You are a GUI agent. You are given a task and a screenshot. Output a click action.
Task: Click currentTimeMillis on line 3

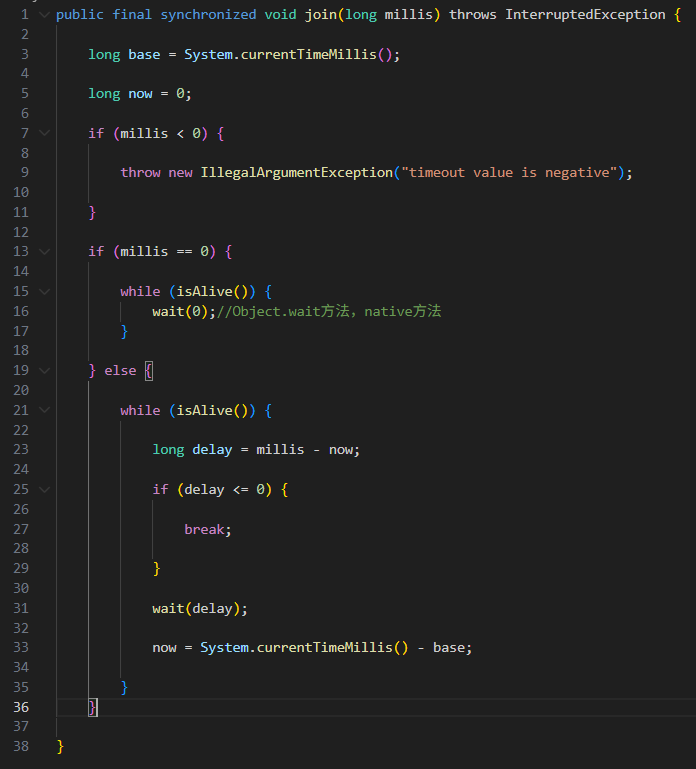point(312,54)
